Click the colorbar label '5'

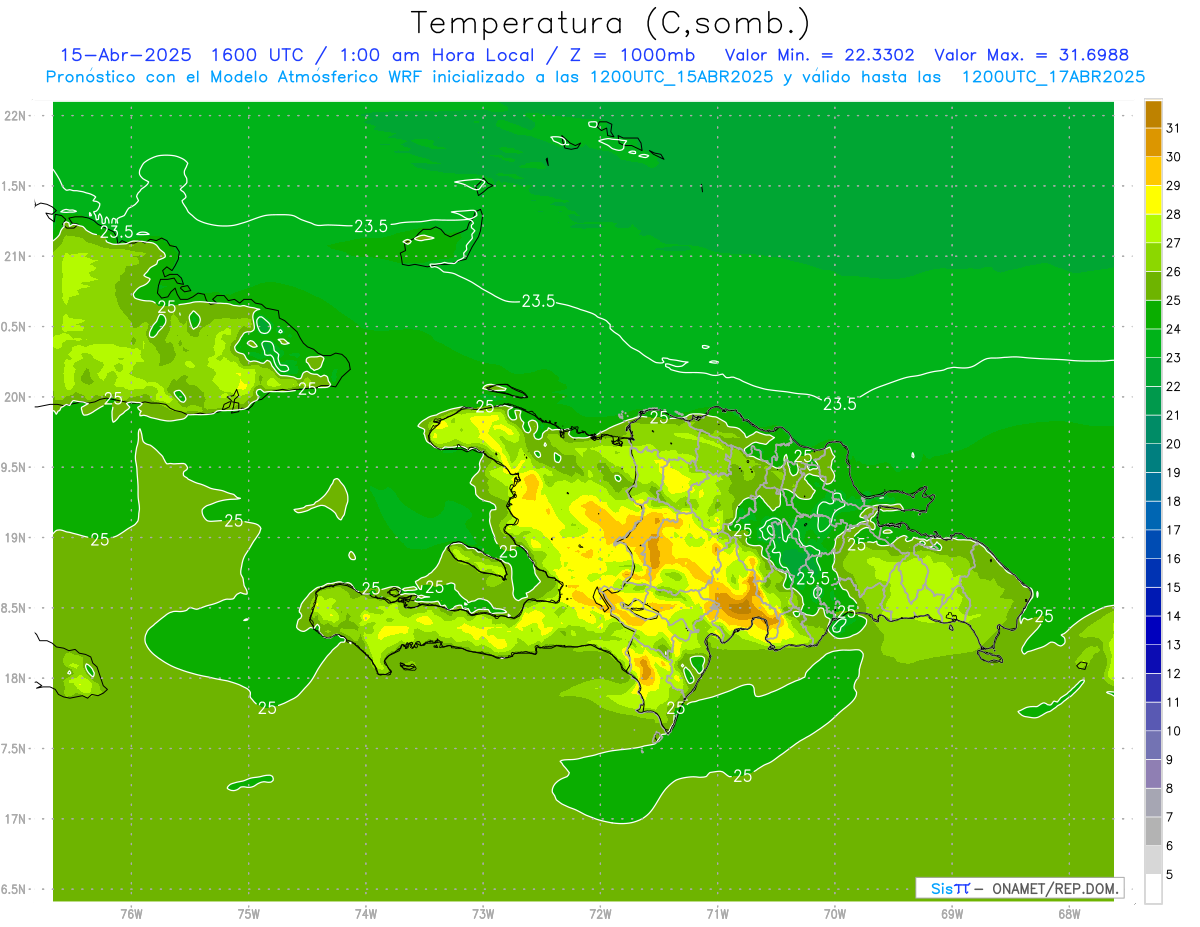coord(1170,875)
